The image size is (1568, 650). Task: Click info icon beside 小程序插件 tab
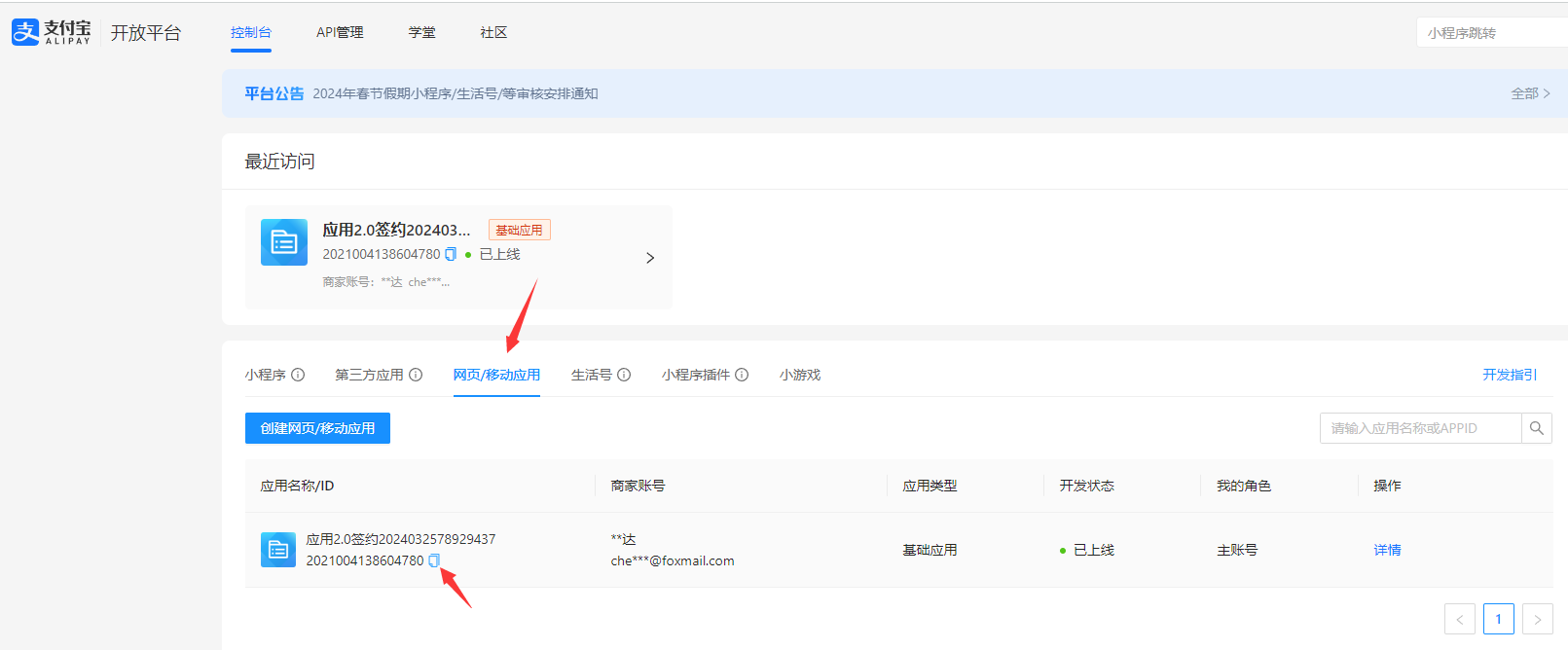[x=742, y=375]
